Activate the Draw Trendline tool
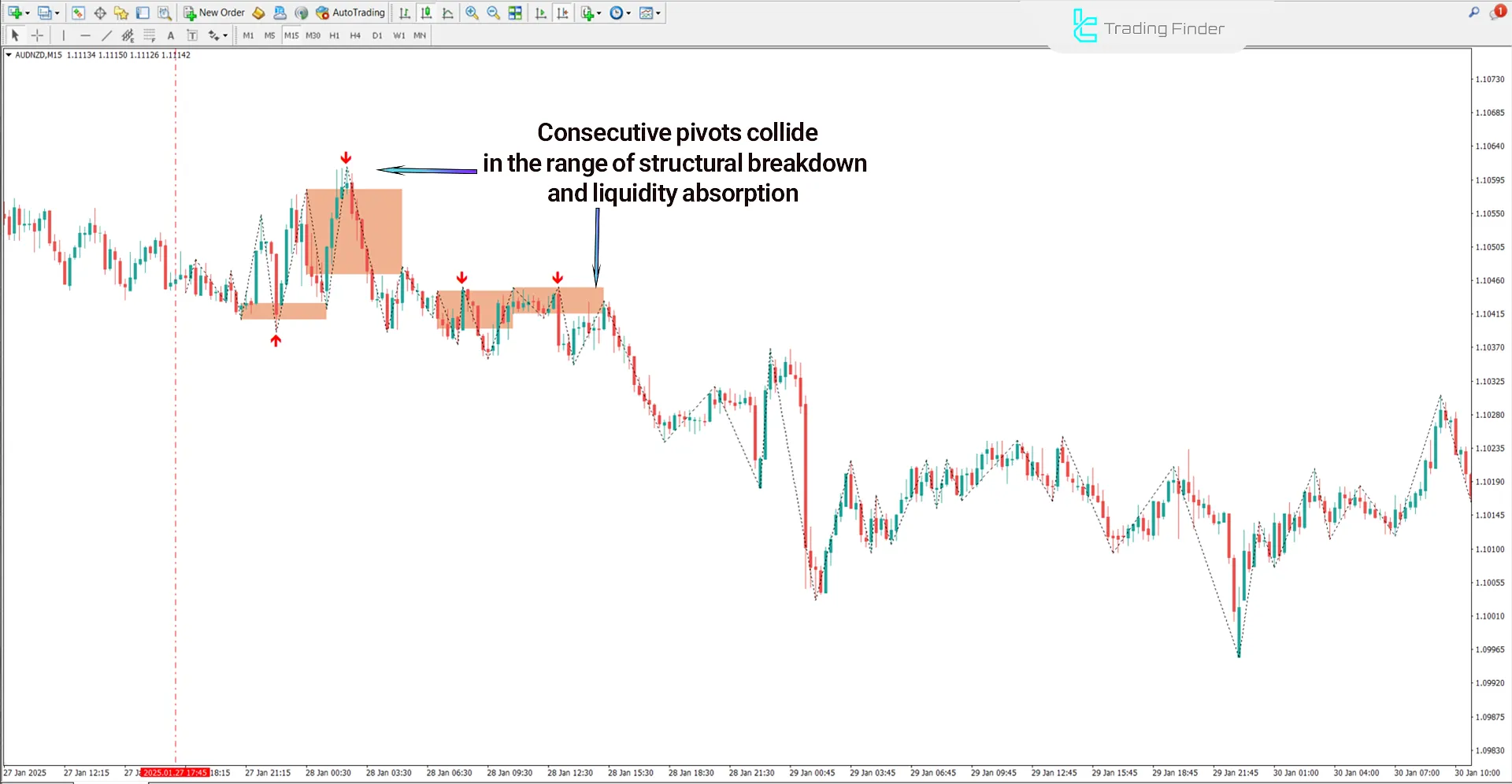Image resolution: width=1512 pixels, height=784 pixels. point(107,35)
